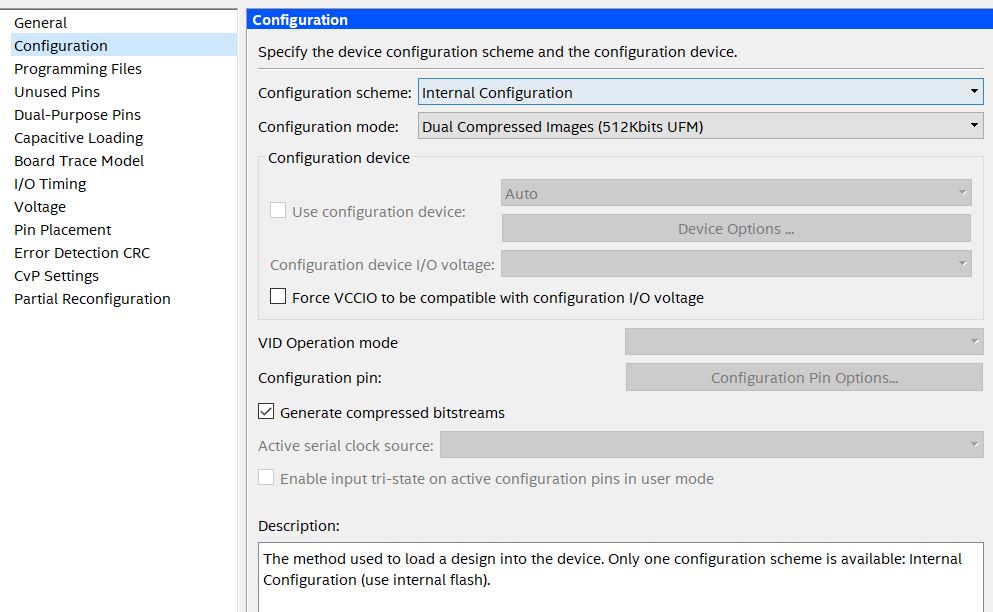Screen dimensions: 993x612
Task: Open the Configuration scheme dropdown
Action: point(700,92)
